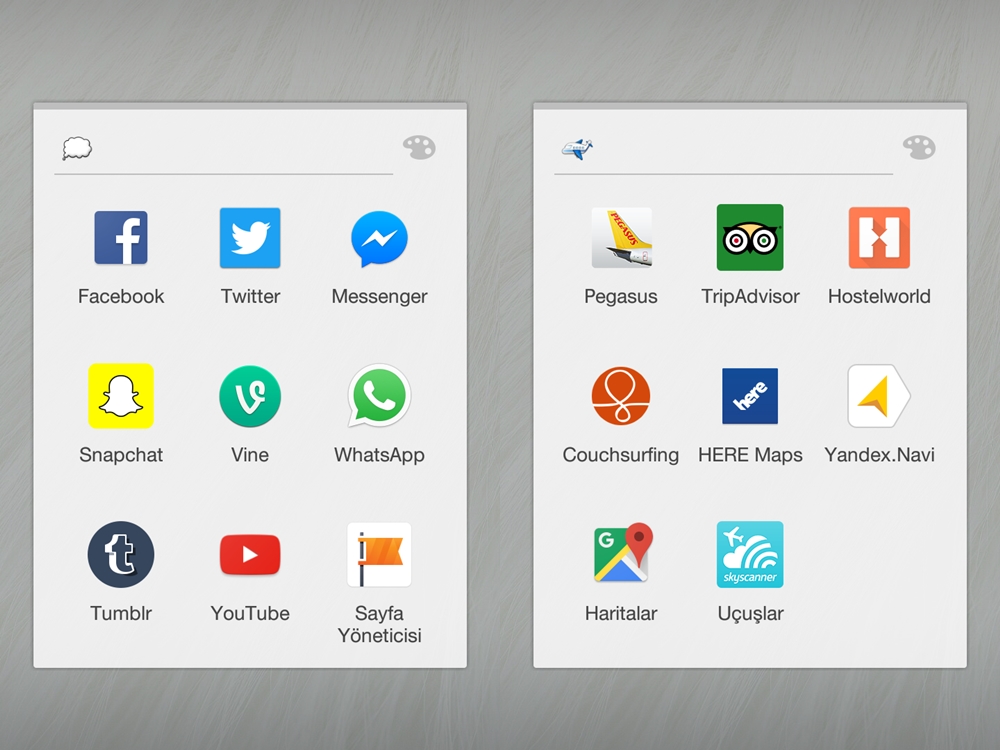Launch the red YouTube icon

[x=250, y=555]
